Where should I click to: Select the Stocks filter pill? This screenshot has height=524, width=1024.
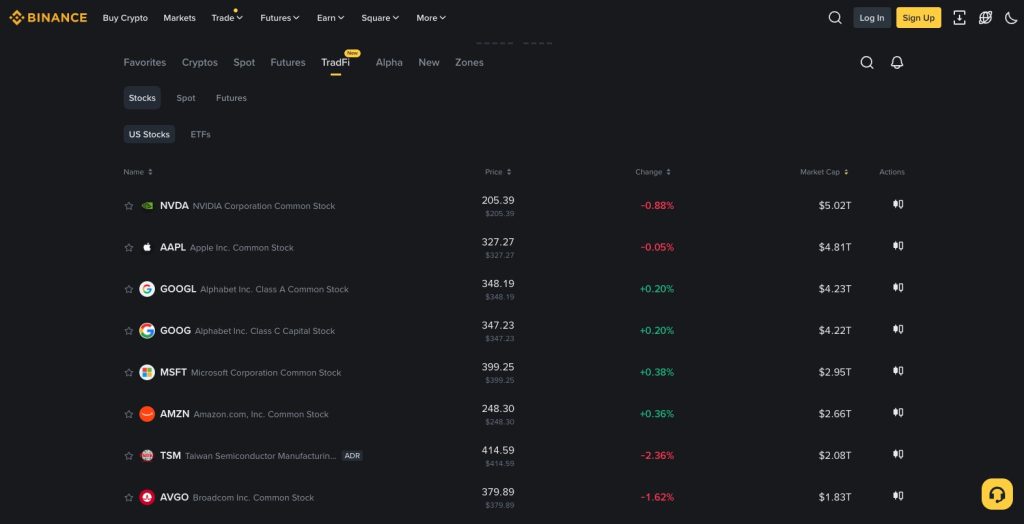[x=142, y=98]
